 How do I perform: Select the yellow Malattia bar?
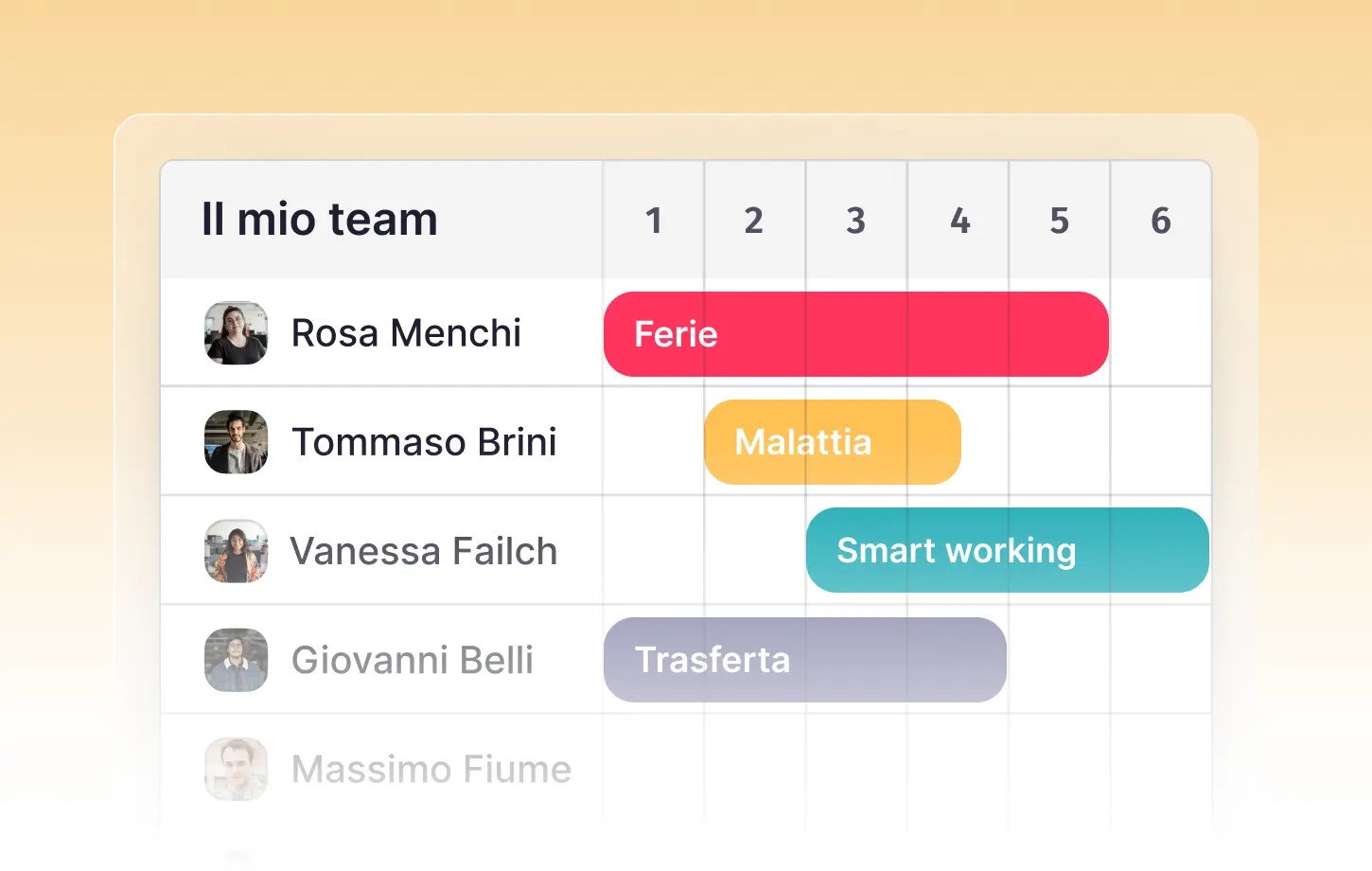point(832,442)
